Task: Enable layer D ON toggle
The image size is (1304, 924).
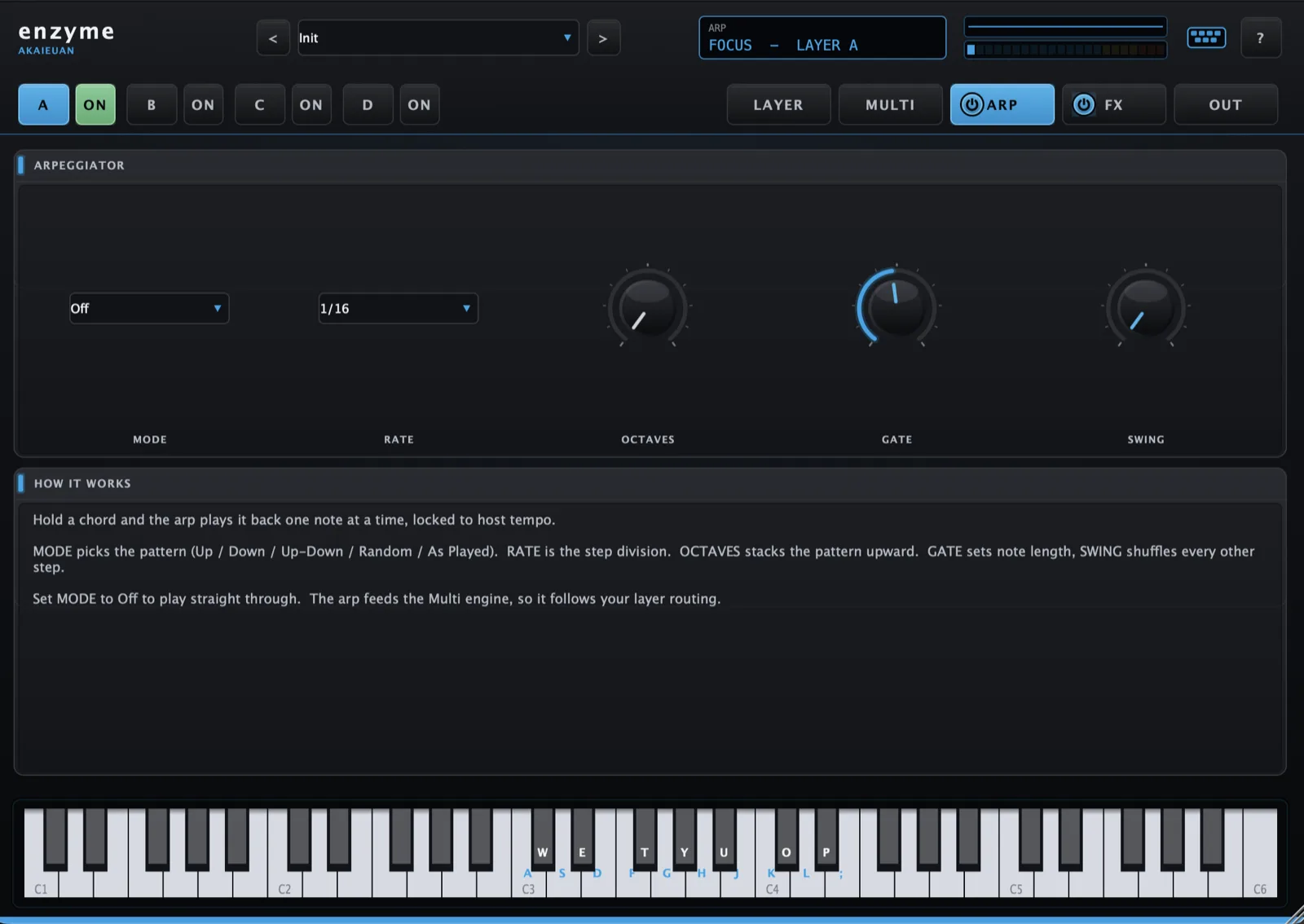Action: [419, 104]
